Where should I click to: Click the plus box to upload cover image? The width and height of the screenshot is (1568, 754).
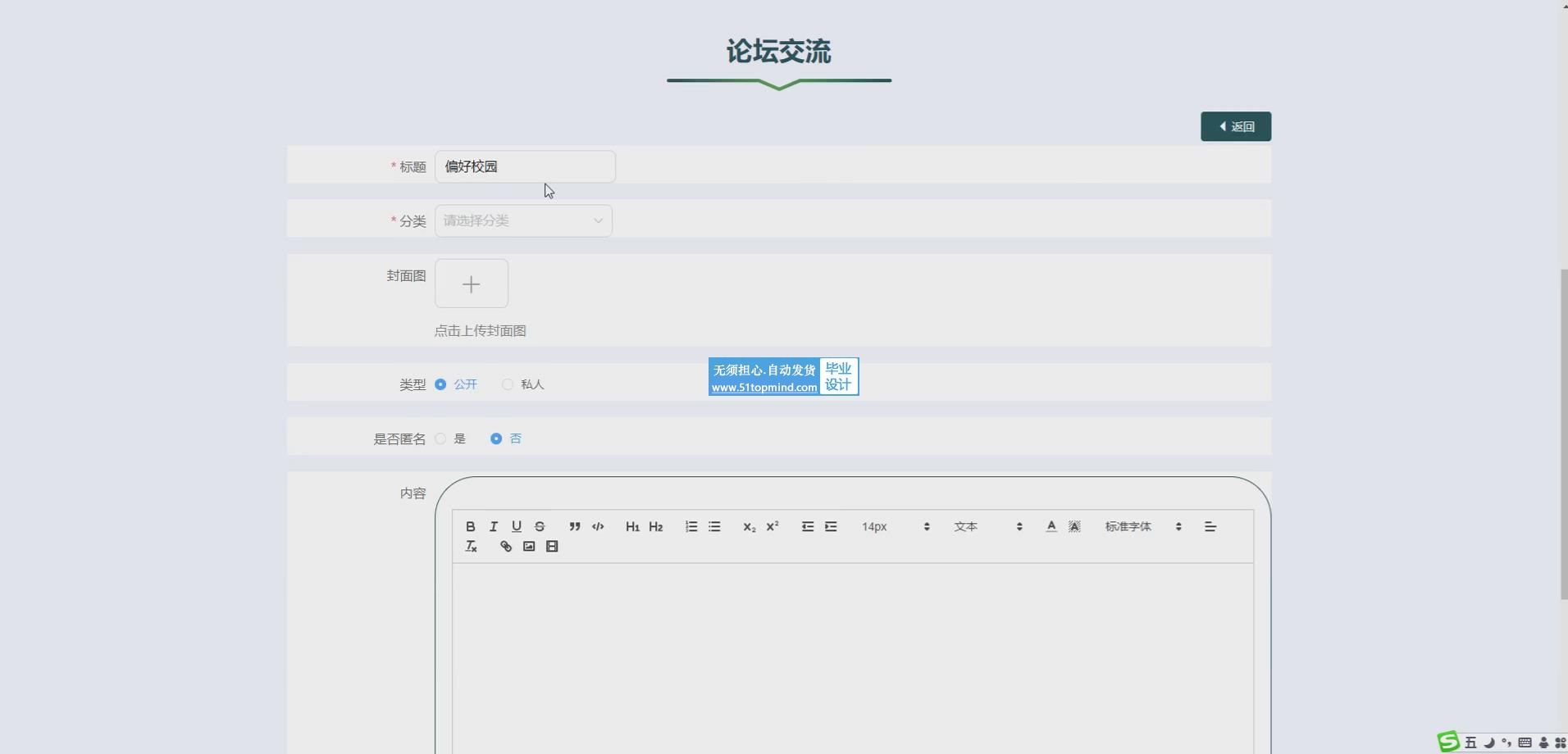coord(472,284)
